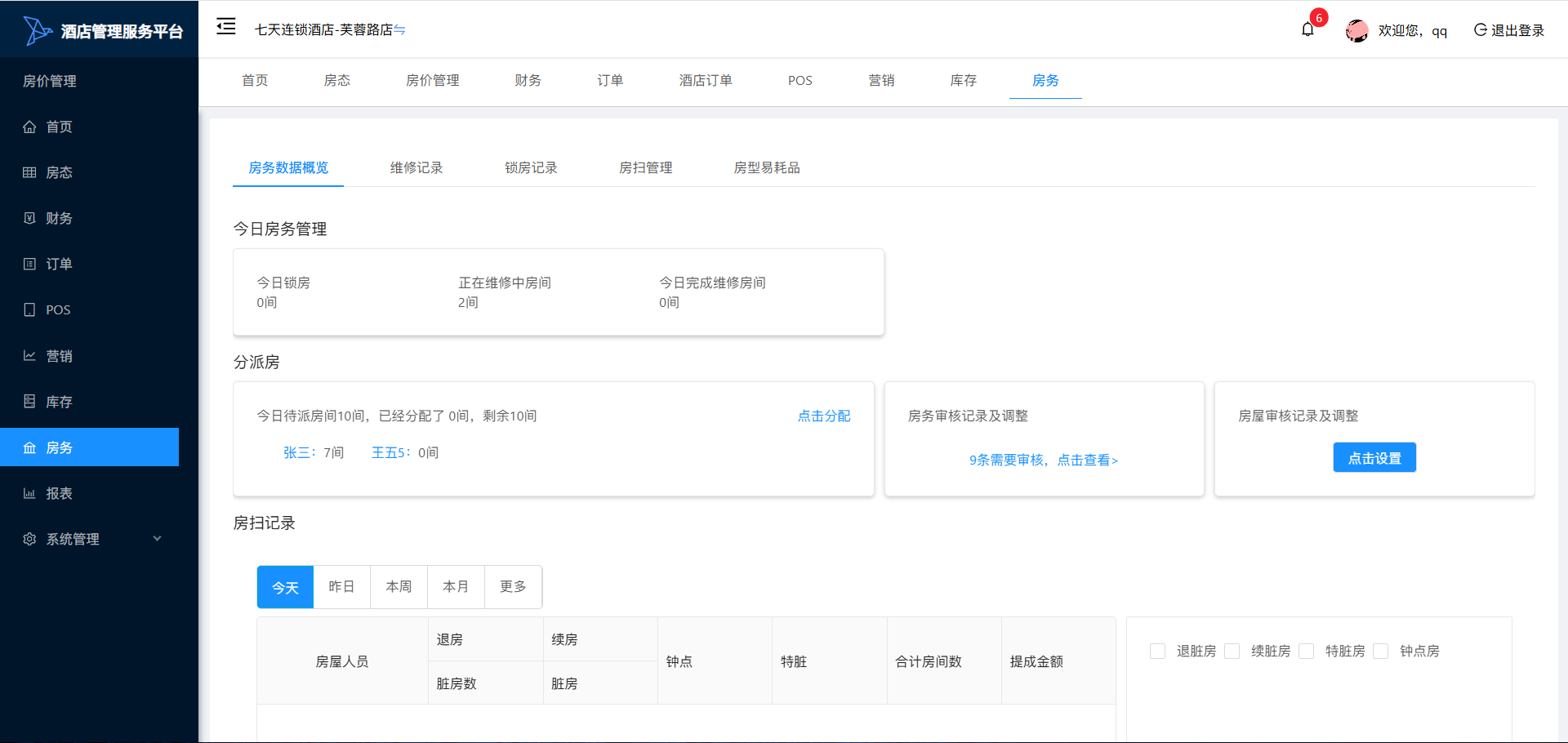
Task: Open 营销 top navigation tab
Action: click(x=881, y=80)
